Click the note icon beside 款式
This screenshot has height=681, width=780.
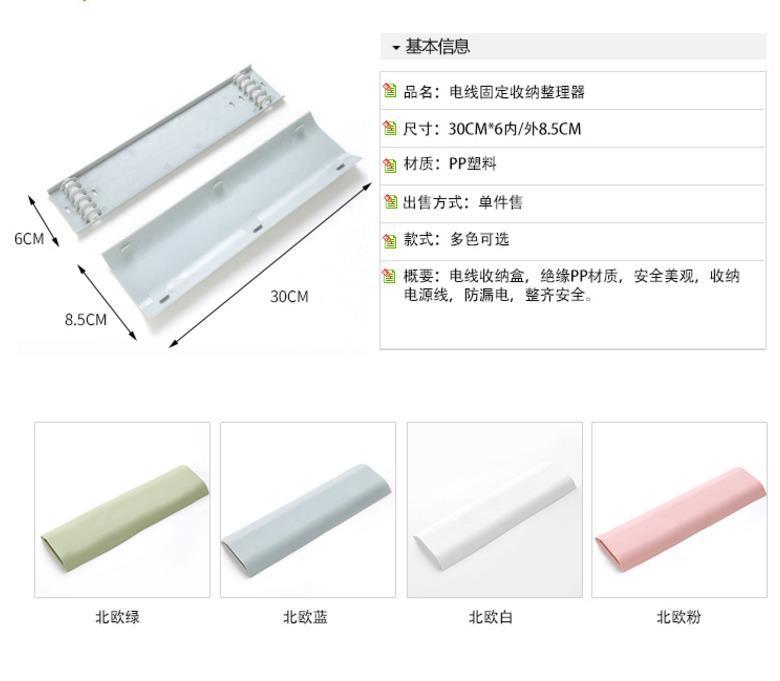[x=390, y=240]
